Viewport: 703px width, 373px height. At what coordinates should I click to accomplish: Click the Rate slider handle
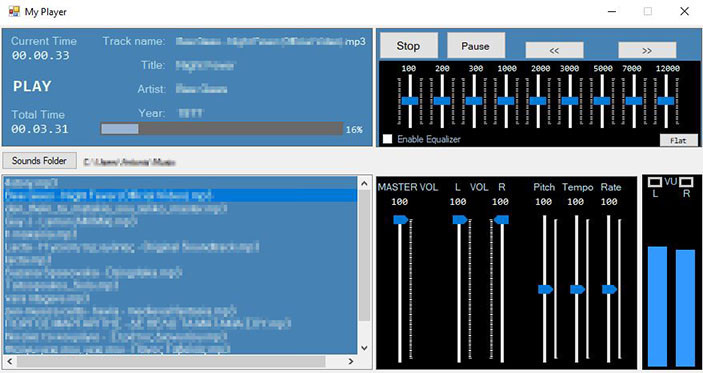(609, 290)
